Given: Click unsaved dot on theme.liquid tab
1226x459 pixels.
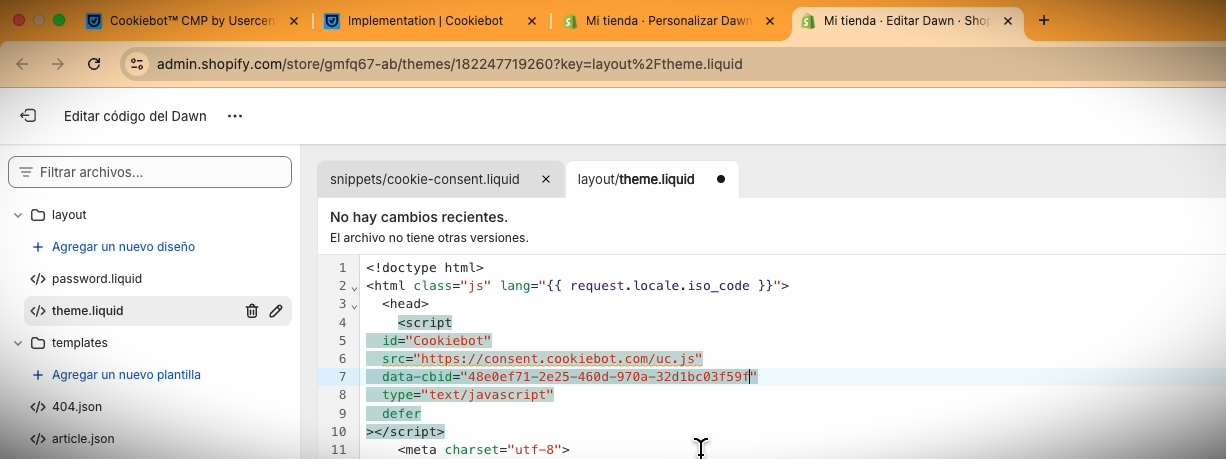Looking at the screenshot, I should pos(720,179).
